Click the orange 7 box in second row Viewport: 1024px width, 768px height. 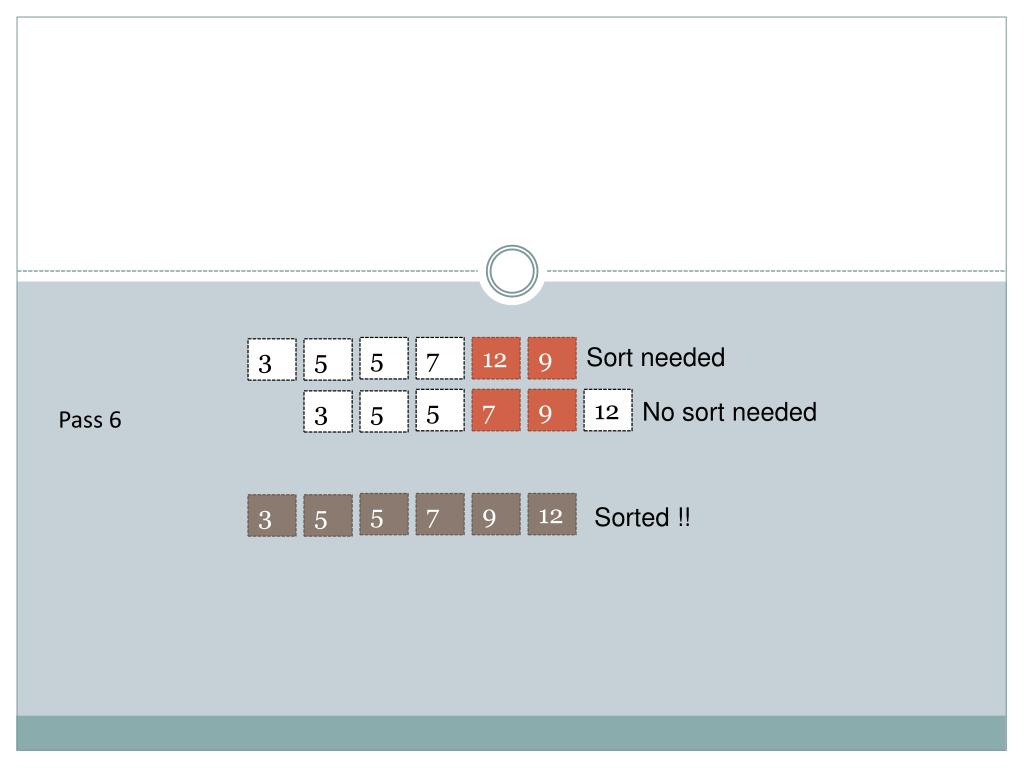point(496,410)
